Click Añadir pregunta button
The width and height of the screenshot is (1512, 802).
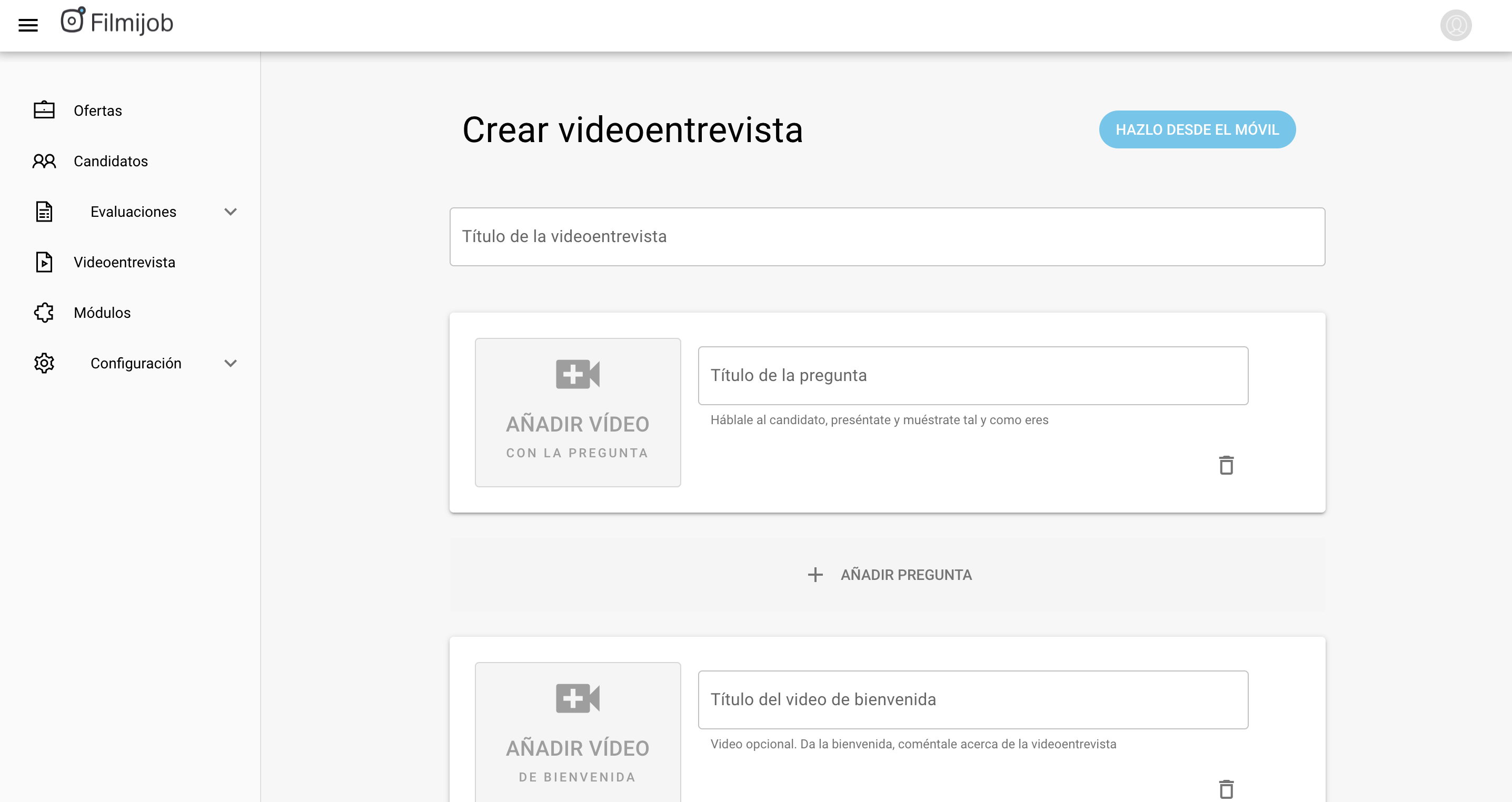pyautogui.click(x=887, y=574)
